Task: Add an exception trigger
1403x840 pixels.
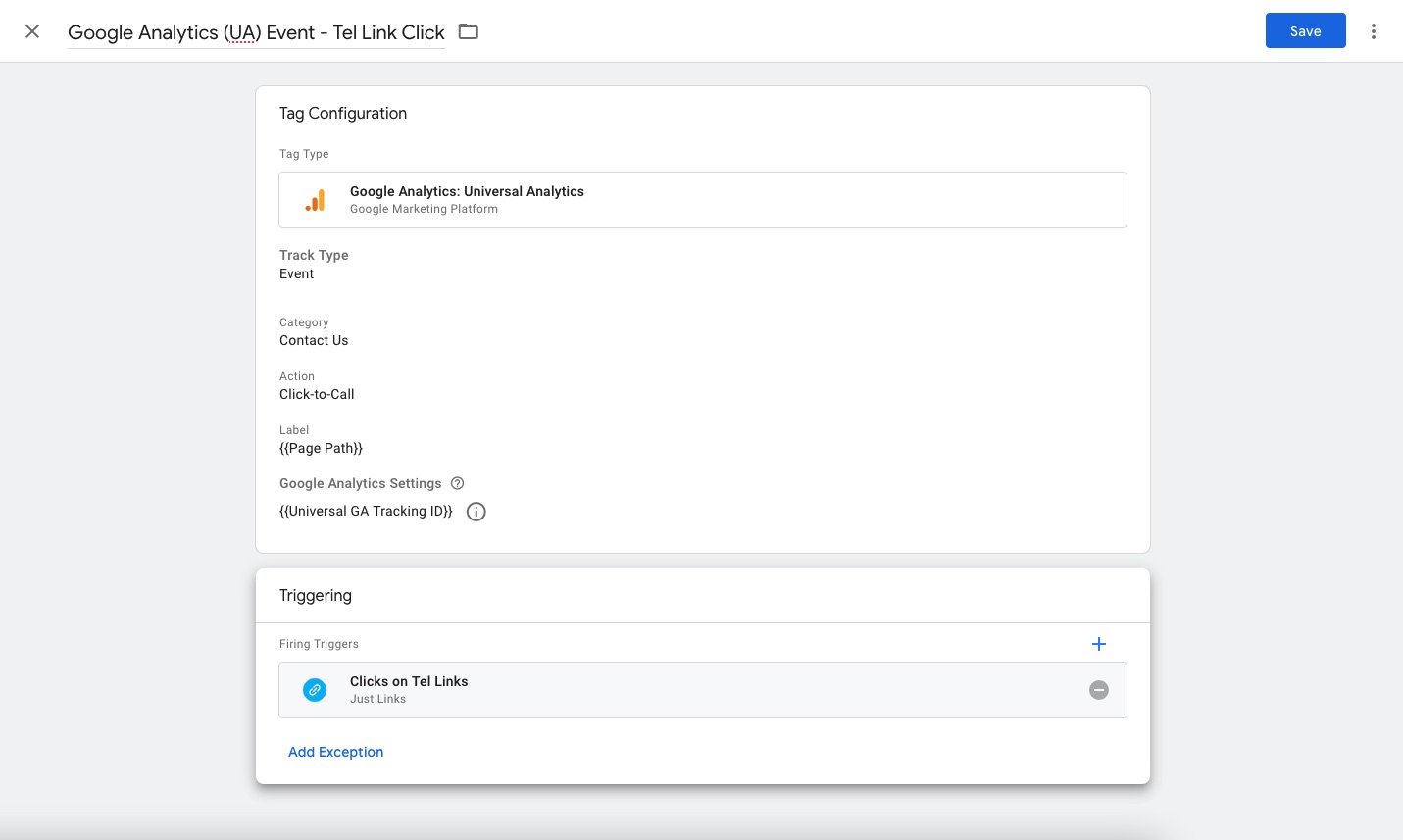Action: coord(335,752)
